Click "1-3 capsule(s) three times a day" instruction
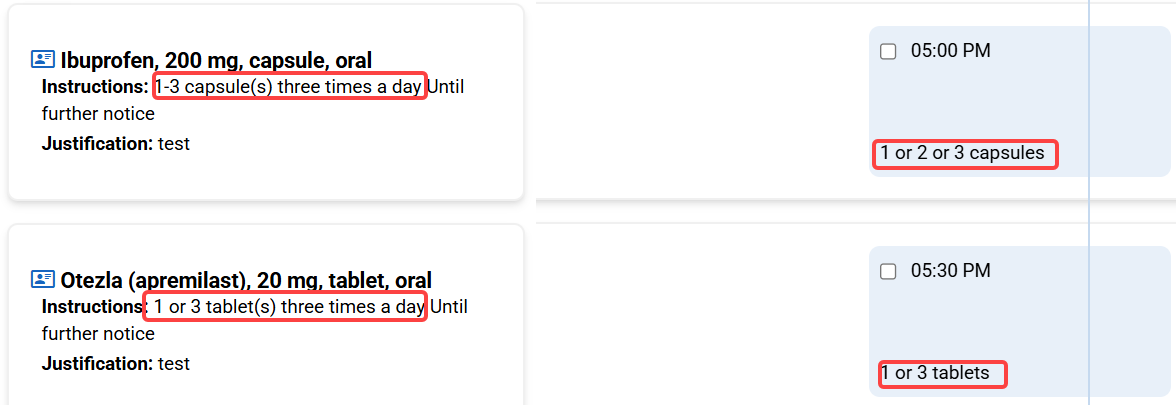The image size is (1176, 405). pos(289,87)
